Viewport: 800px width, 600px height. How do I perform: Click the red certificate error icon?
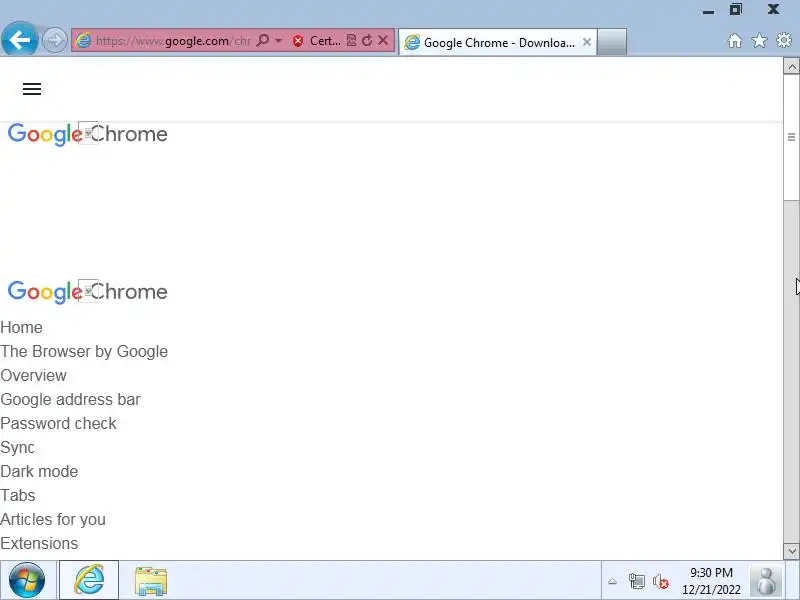(x=298, y=41)
